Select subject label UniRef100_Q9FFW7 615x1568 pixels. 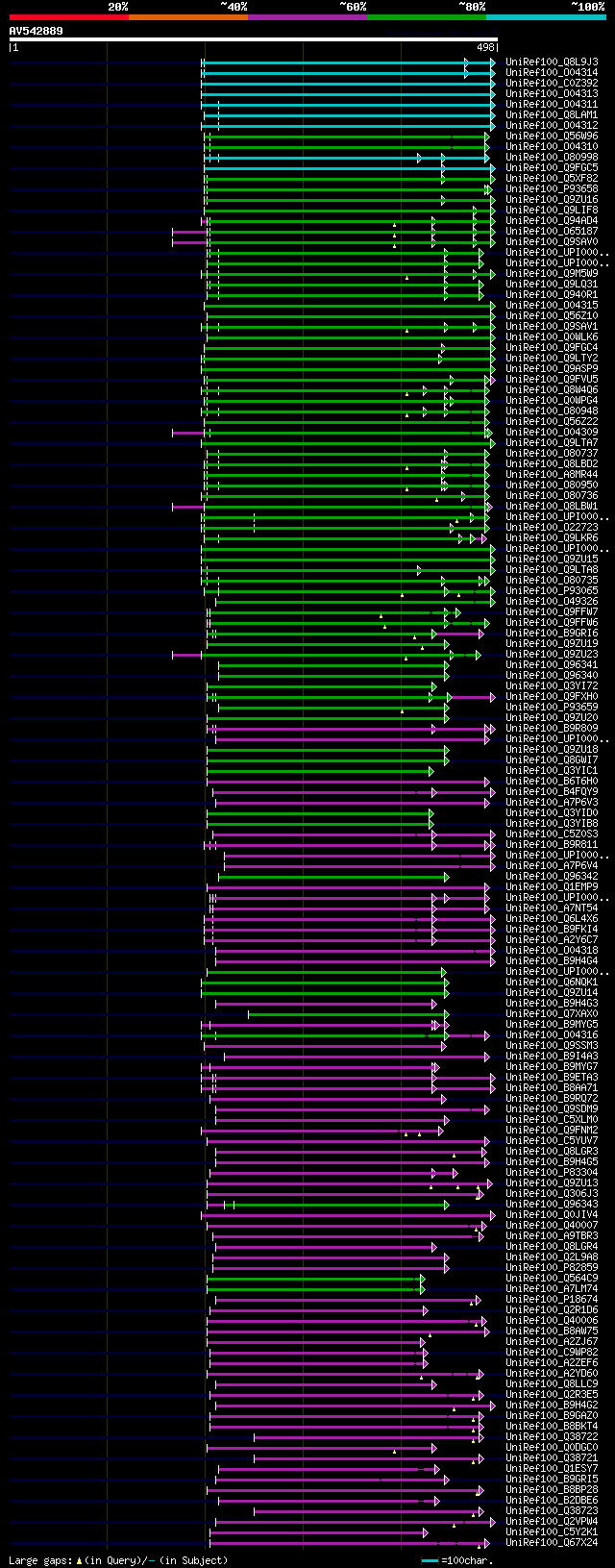552,611
